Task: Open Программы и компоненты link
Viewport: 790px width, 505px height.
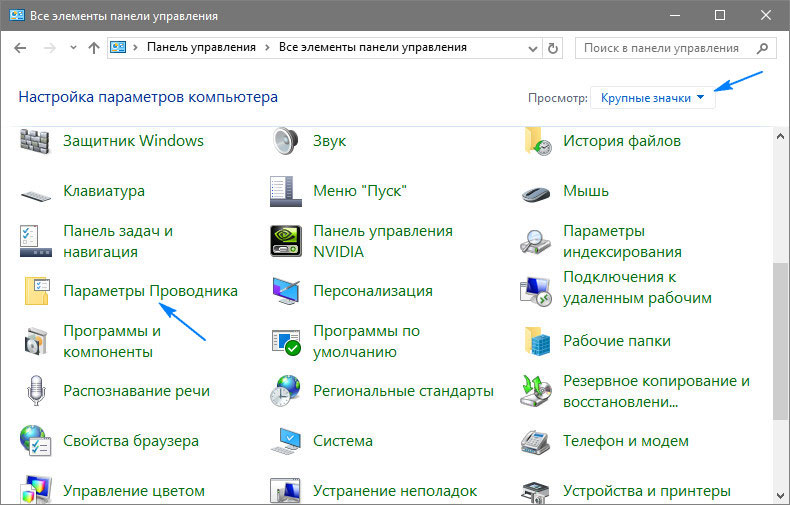Action: point(111,341)
